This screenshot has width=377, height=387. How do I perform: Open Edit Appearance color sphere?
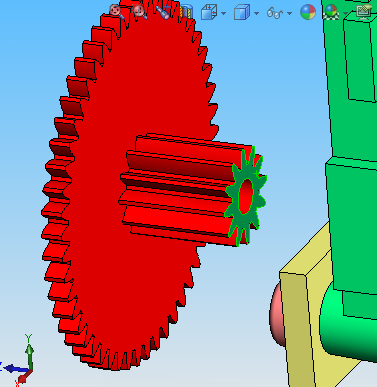click(x=308, y=12)
